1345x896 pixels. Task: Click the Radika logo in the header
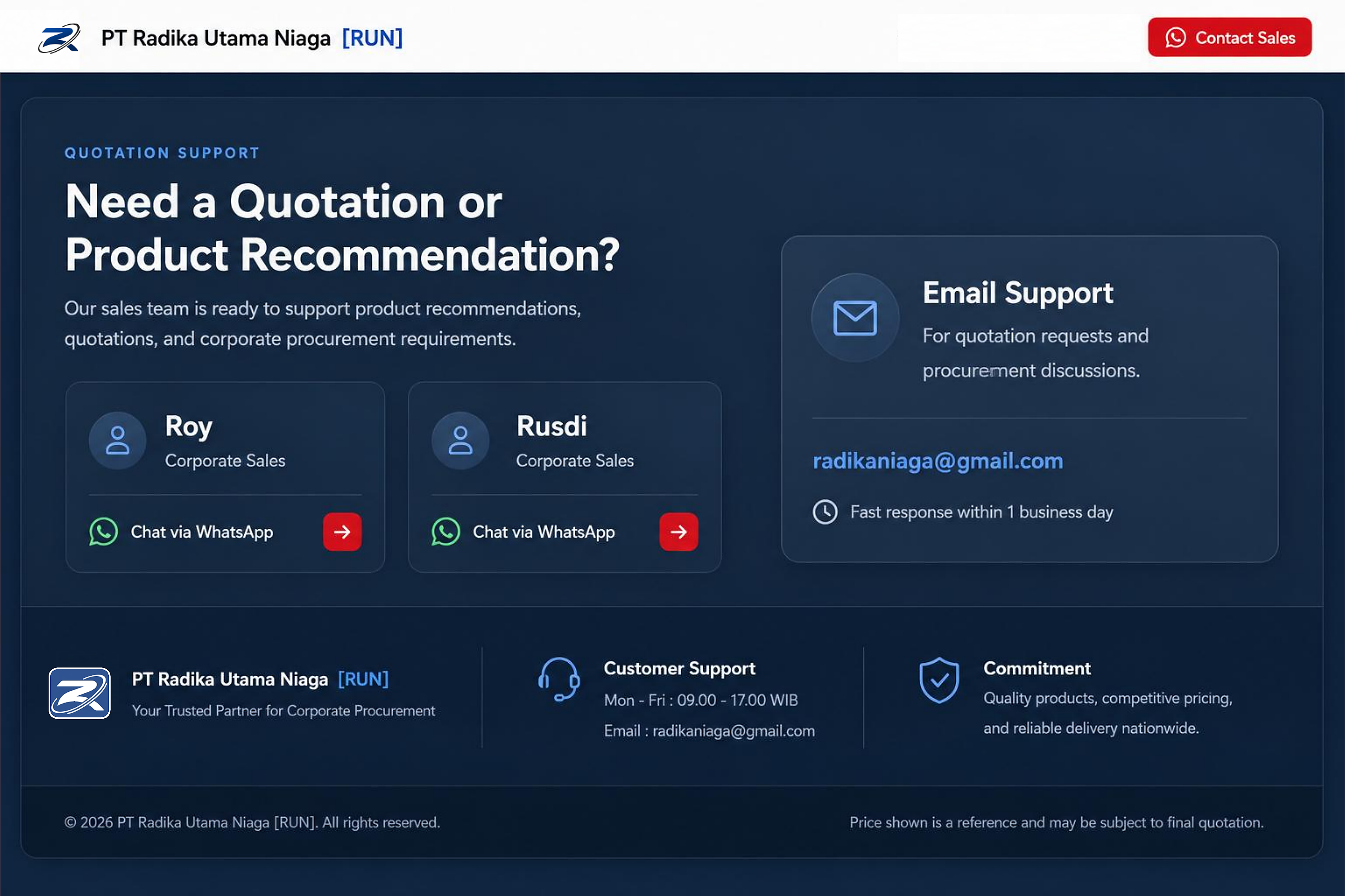click(59, 38)
